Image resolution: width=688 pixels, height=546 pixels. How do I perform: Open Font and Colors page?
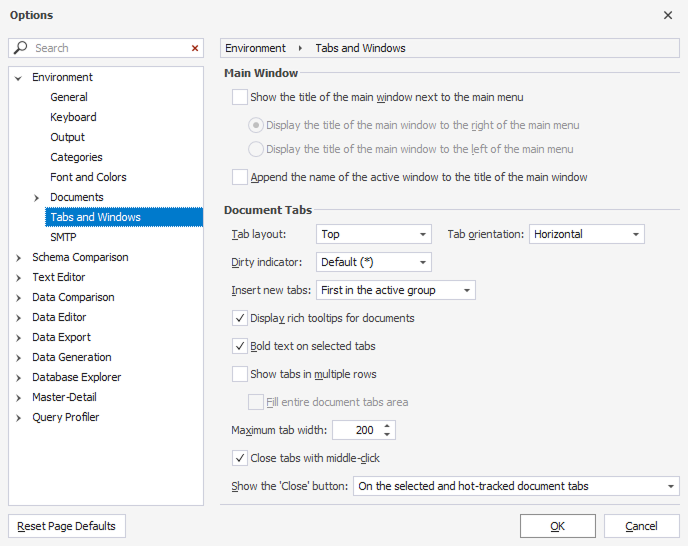(88, 177)
